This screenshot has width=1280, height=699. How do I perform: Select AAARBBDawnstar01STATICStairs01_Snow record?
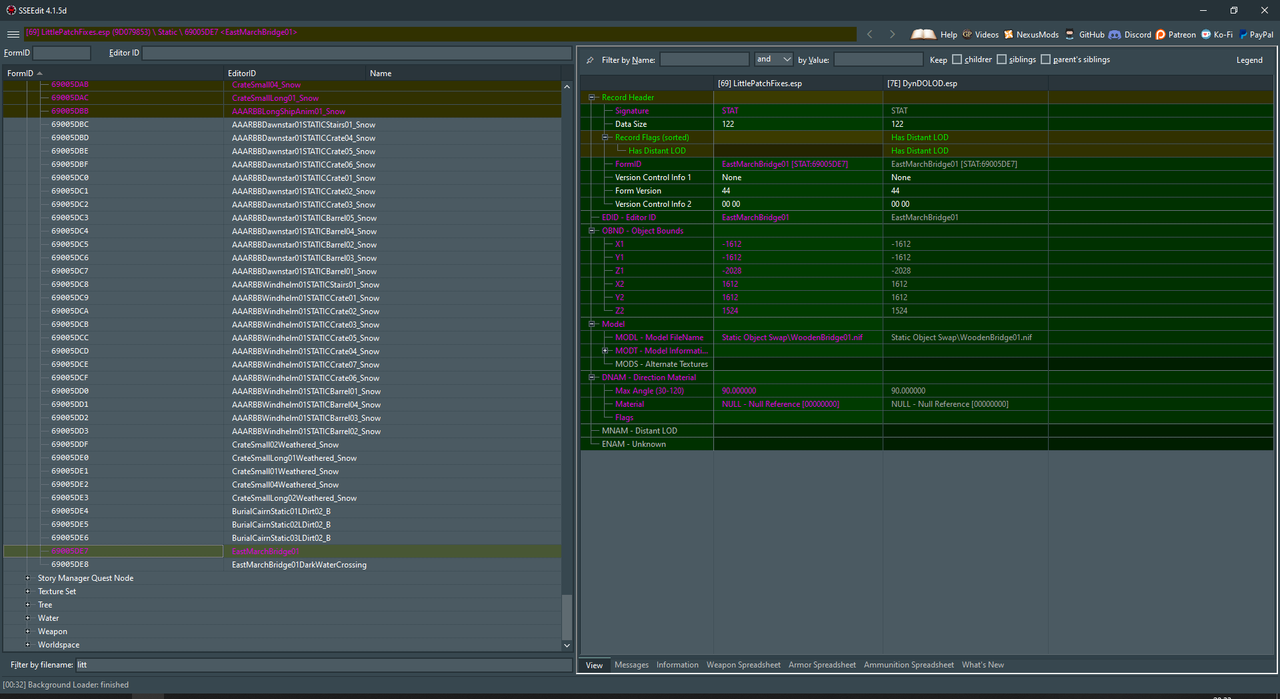(304, 125)
